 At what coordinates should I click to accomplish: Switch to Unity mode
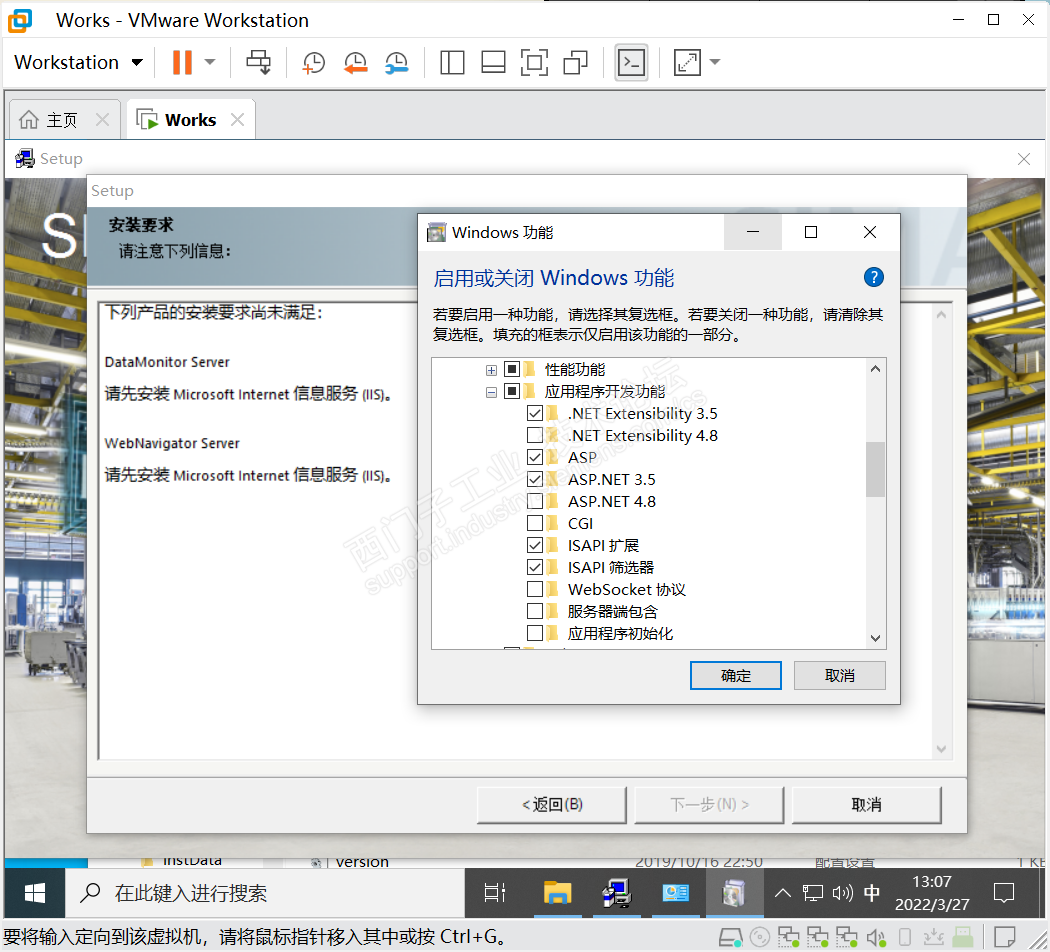(575, 63)
